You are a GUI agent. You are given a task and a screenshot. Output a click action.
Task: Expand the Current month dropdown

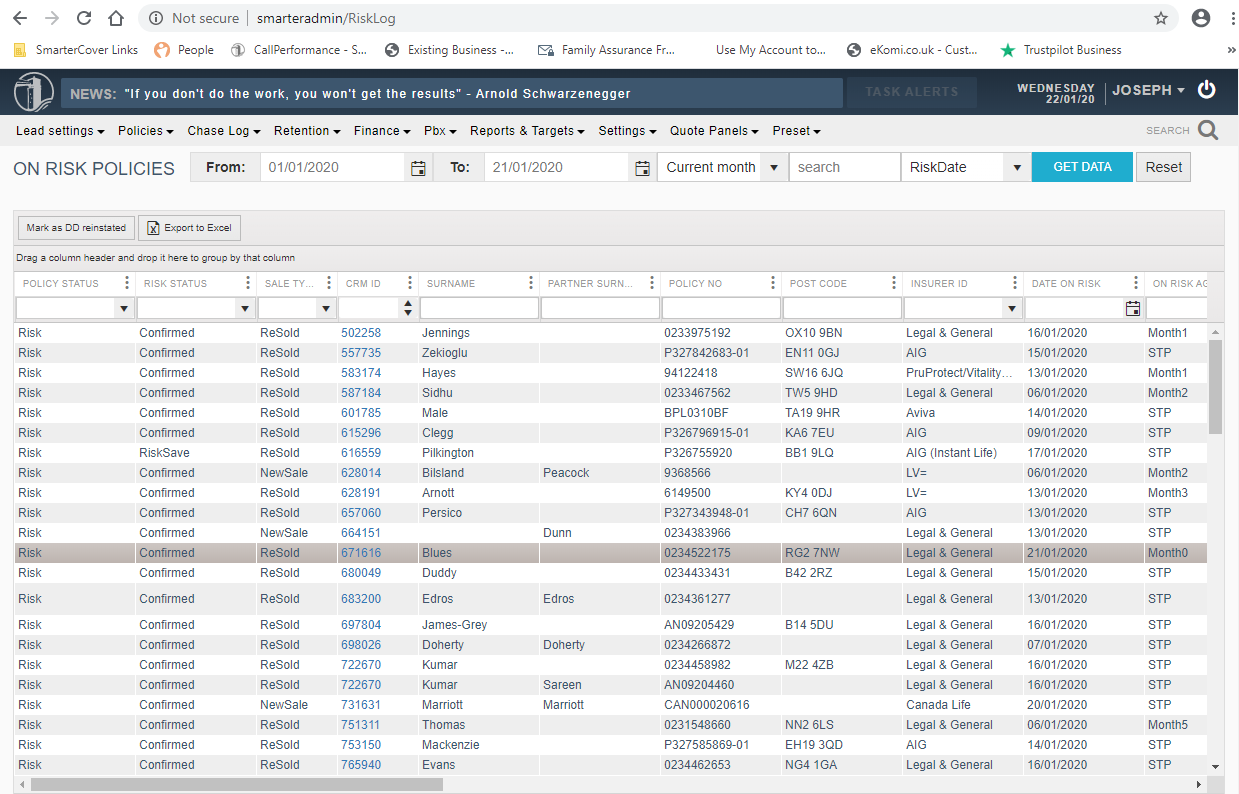click(773, 168)
